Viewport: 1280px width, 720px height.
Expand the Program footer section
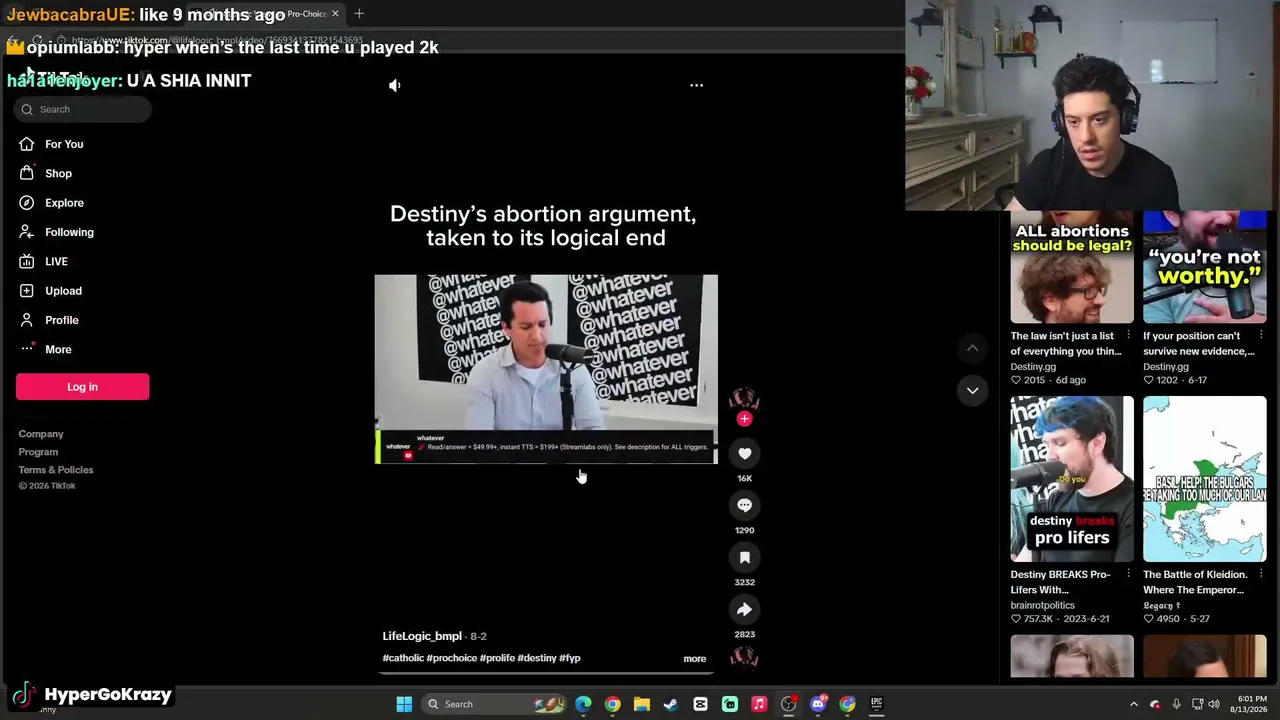[x=38, y=452]
